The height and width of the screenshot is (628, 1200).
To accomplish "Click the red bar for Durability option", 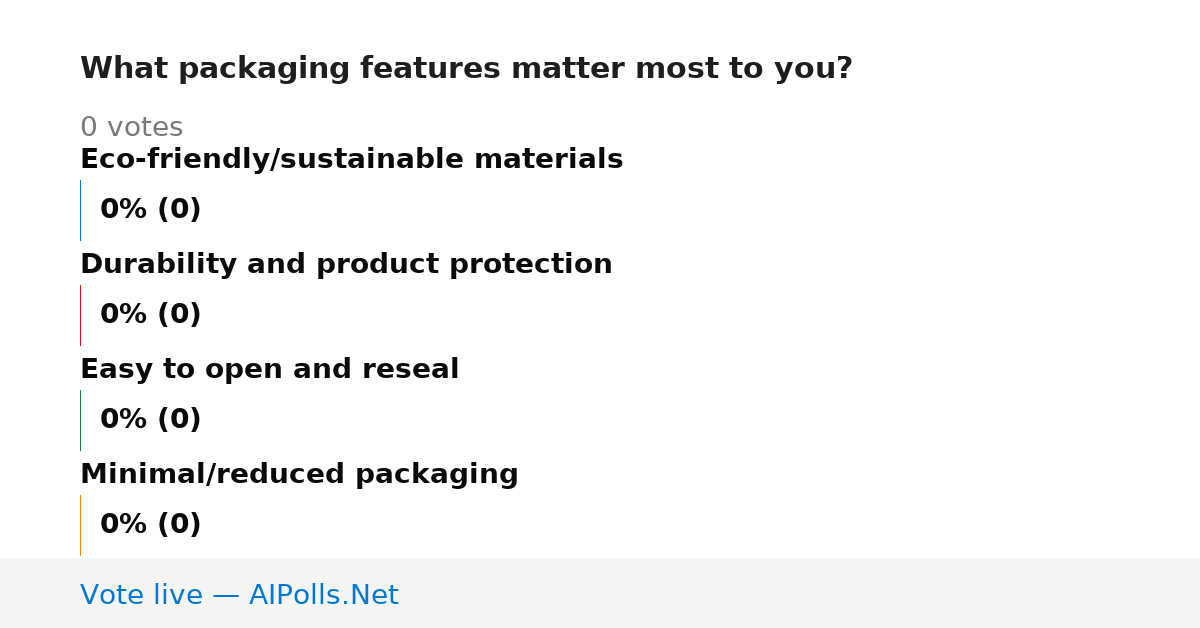I will (x=80, y=315).
